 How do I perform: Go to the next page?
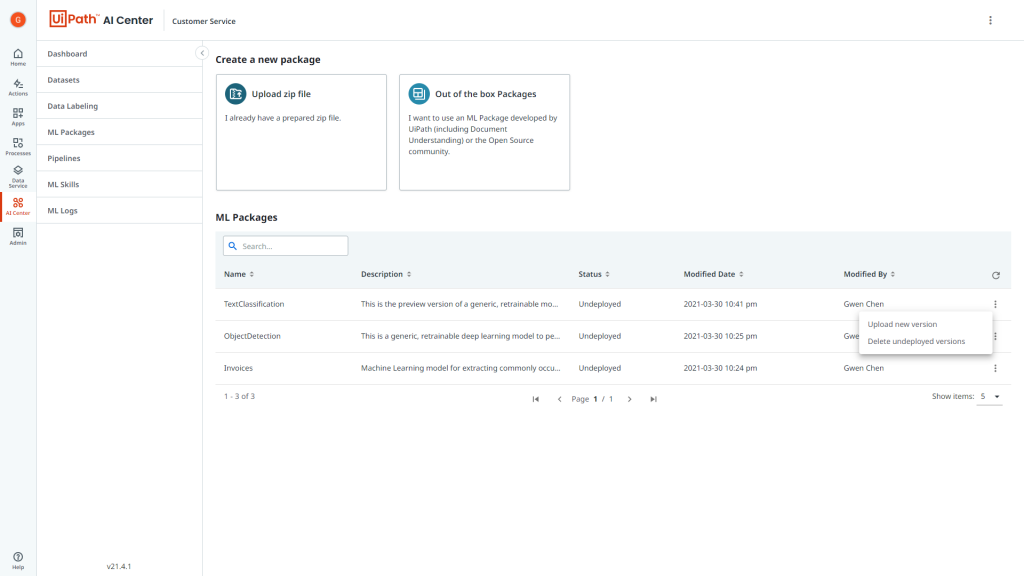point(630,399)
